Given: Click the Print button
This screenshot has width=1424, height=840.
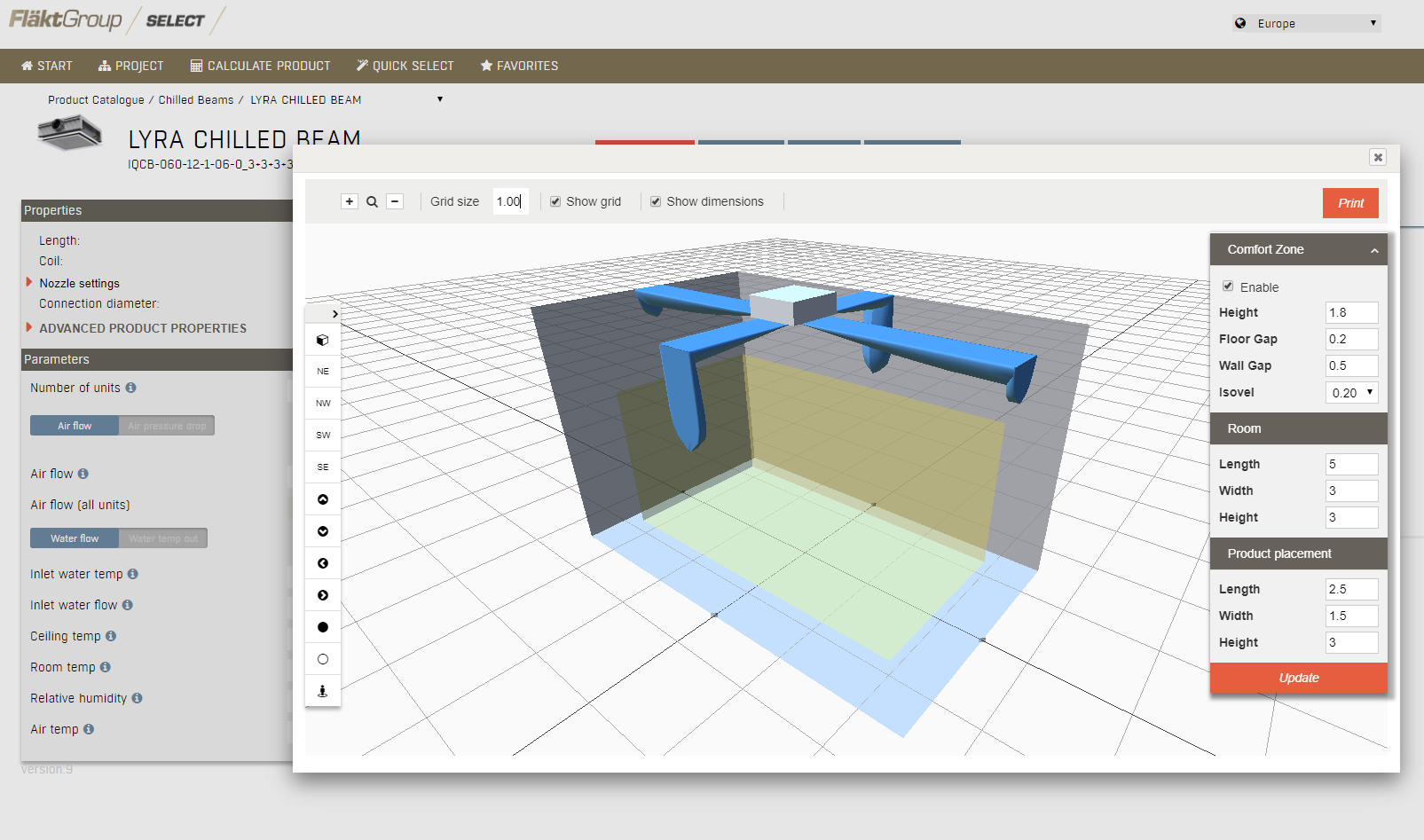Looking at the screenshot, I should click(x=1350, y=203).
